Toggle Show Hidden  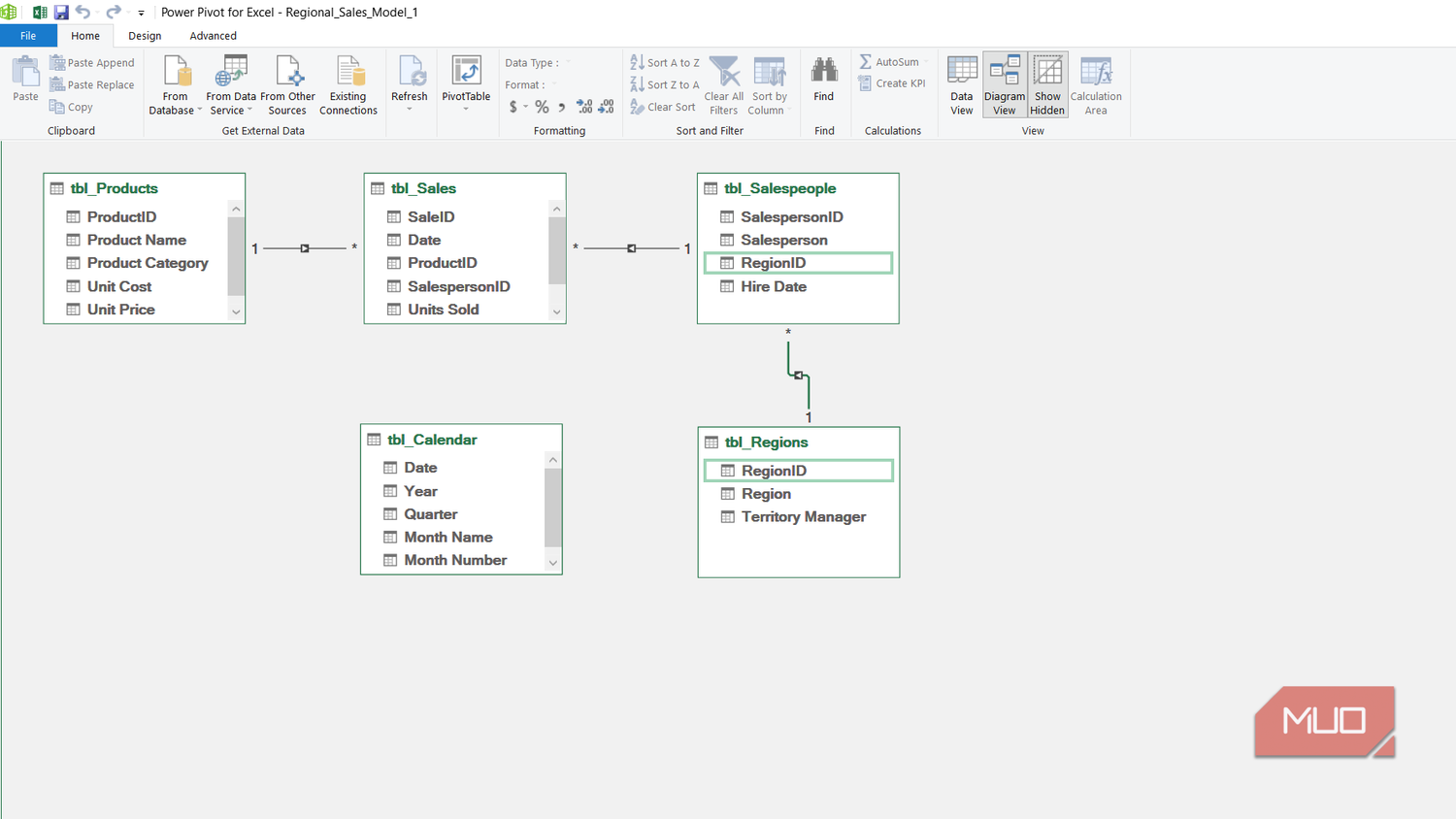point(1047,85)
